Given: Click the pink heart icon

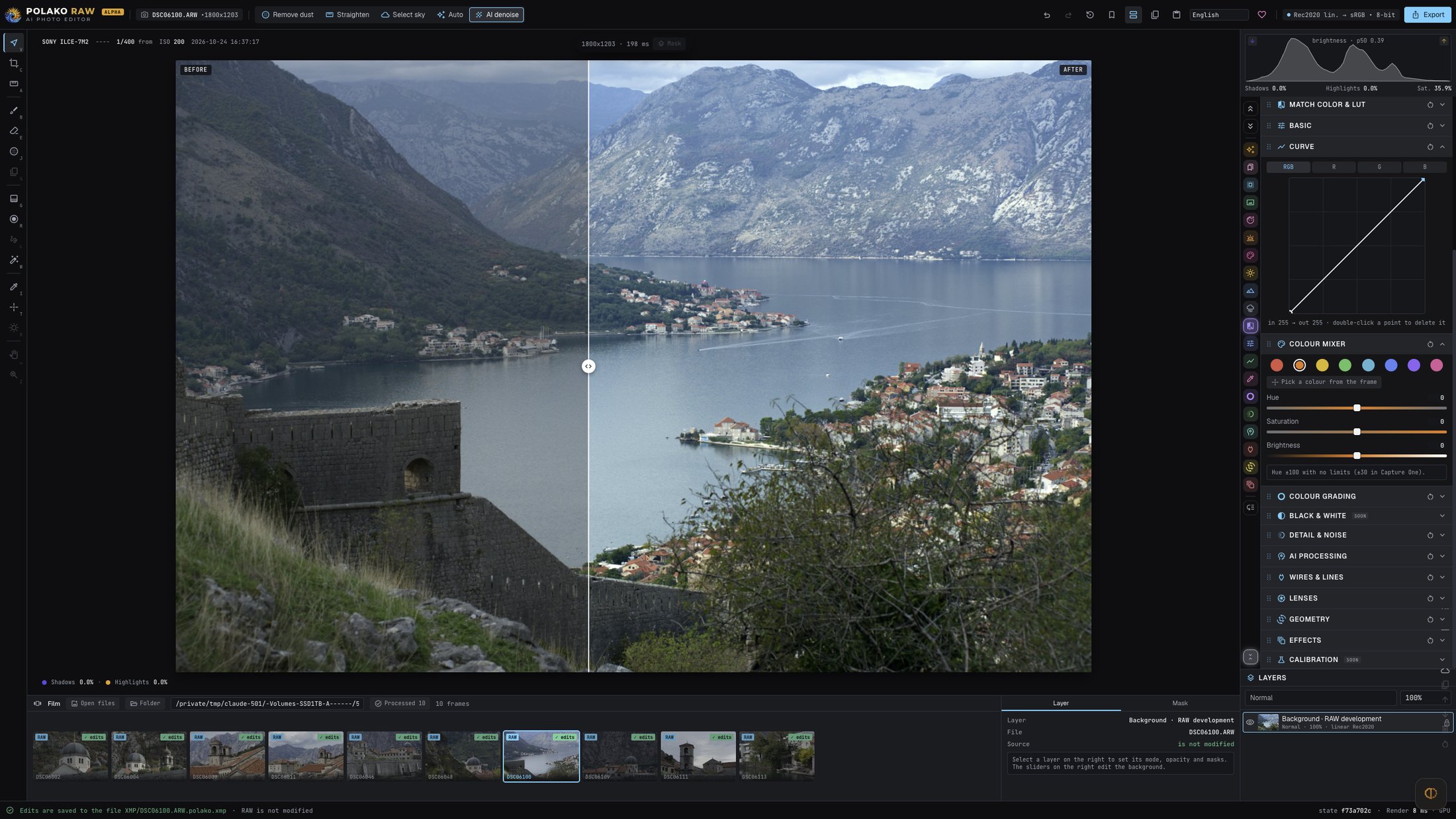Looking at the screenshot, I should coord(1262,15).
